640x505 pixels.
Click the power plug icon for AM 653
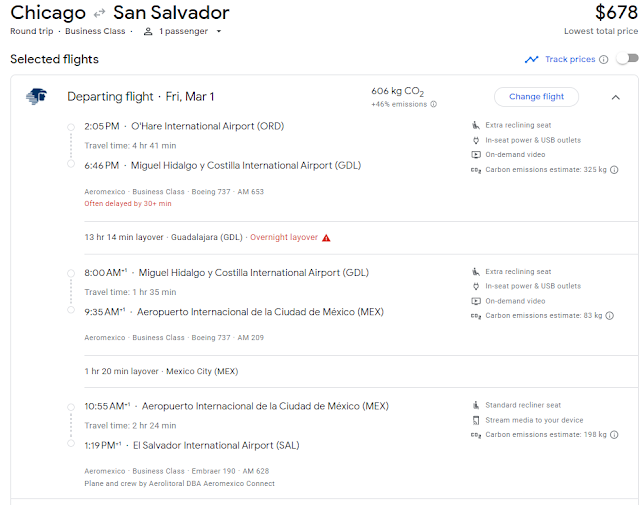(x=476, y=140)
